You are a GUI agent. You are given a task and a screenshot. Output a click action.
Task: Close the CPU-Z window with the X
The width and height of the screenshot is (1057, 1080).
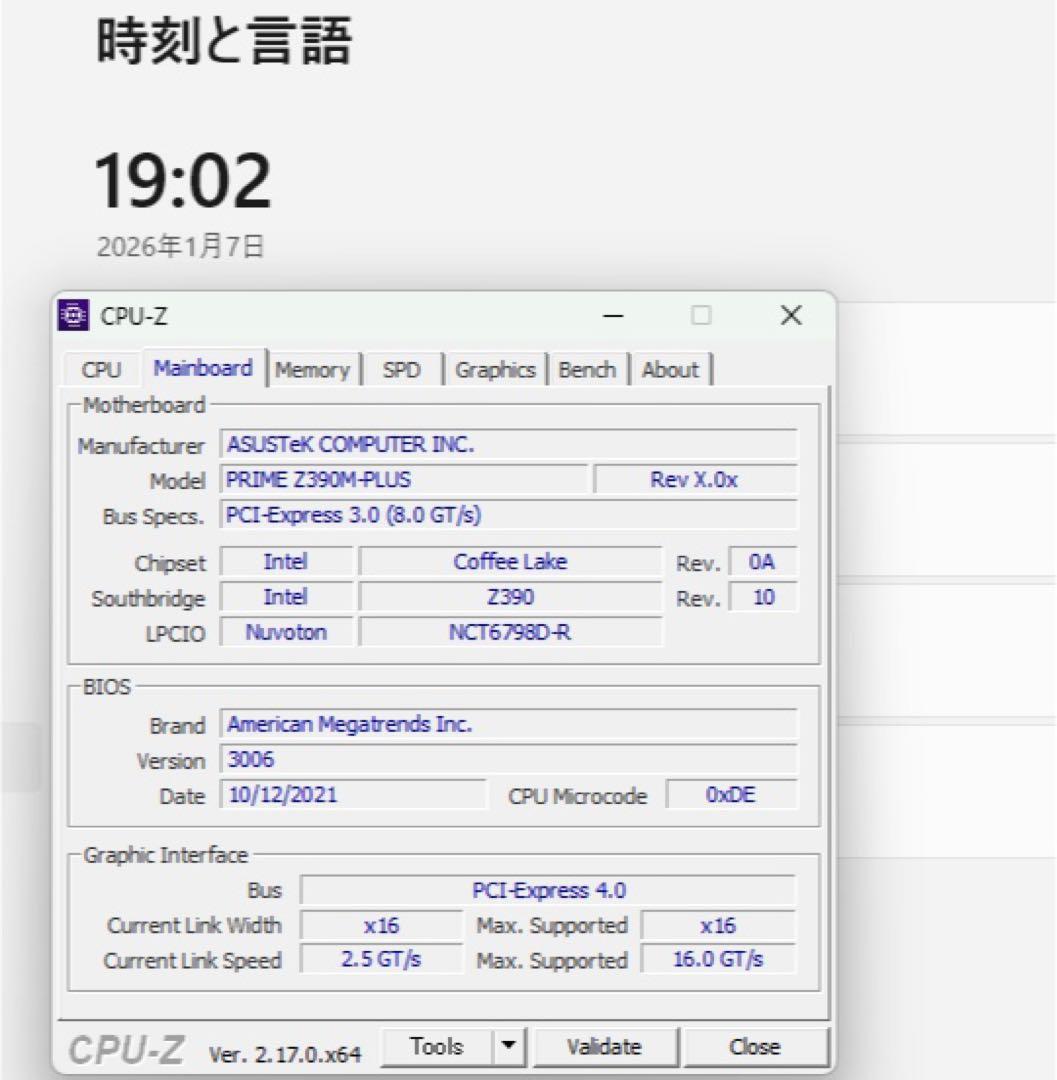pos(791,315)
